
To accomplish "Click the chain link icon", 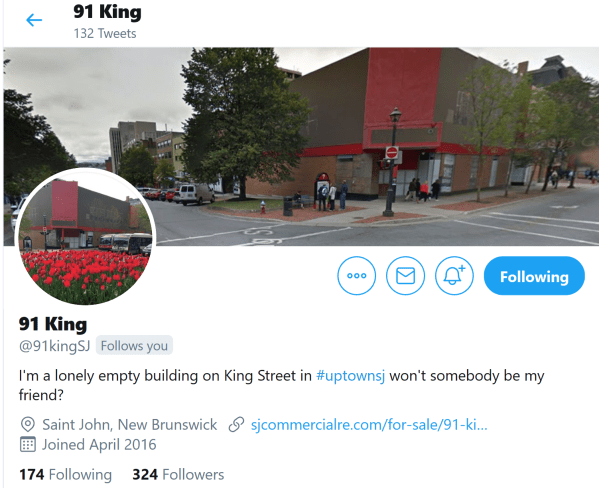I will point(236,425).
